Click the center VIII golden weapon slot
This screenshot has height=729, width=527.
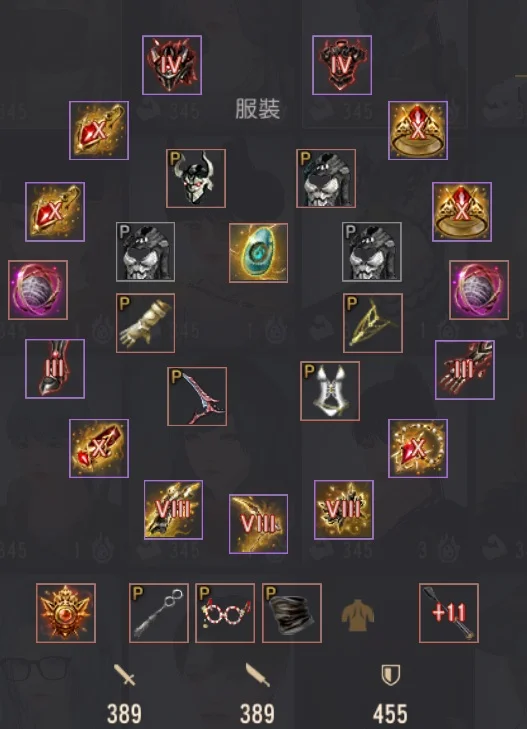tap(258, 524)
